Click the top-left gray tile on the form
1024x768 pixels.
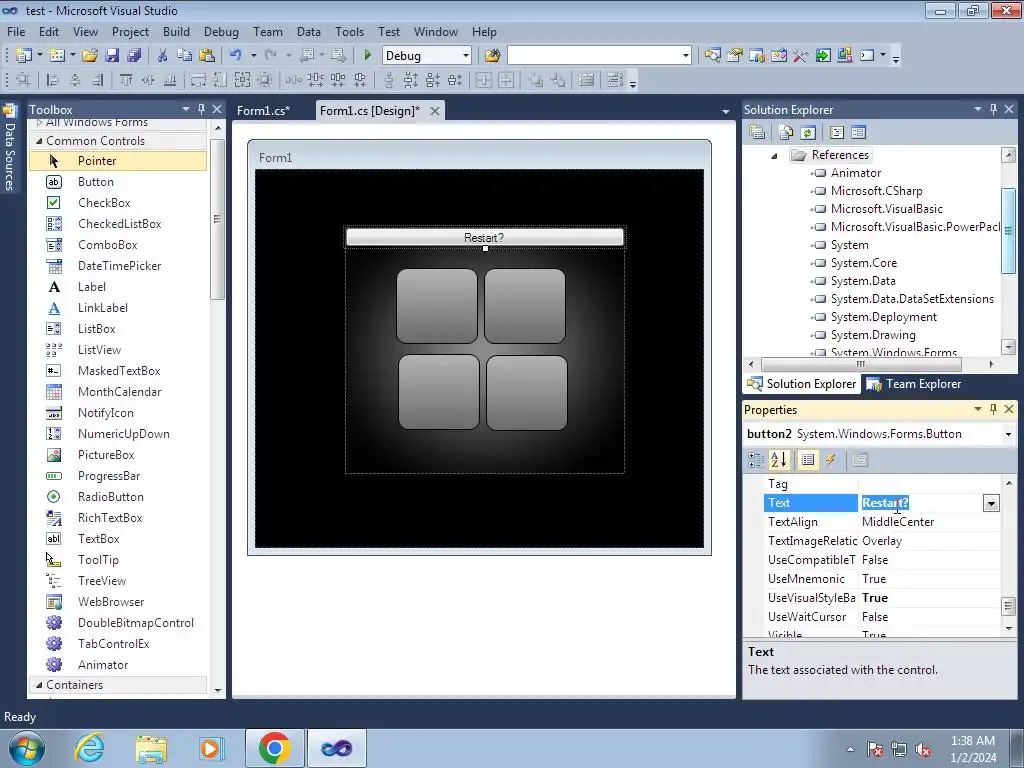click(x=437, y=306)
